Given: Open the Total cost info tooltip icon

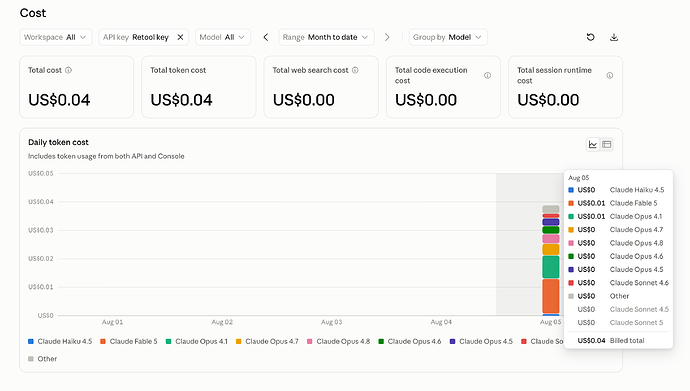Looking at the screenshot, I should tap(68, 70).
